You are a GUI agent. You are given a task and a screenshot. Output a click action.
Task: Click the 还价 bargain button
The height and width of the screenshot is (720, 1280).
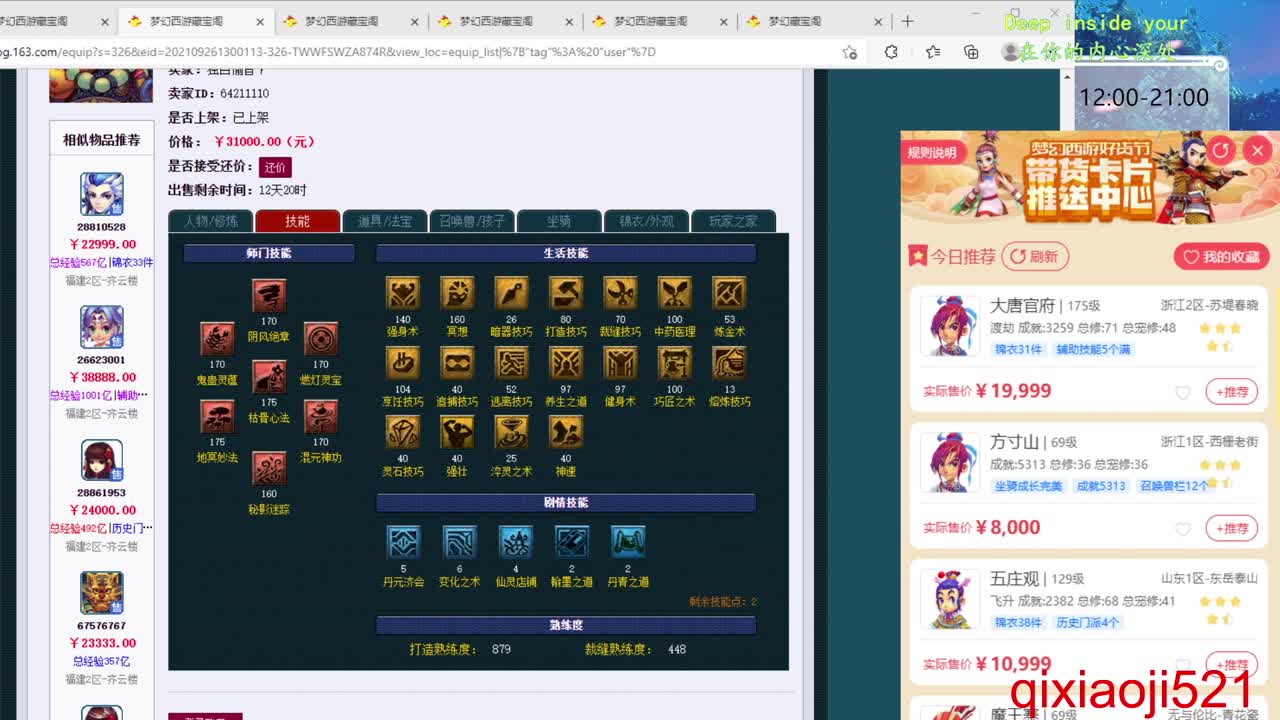tap(275, 167)
